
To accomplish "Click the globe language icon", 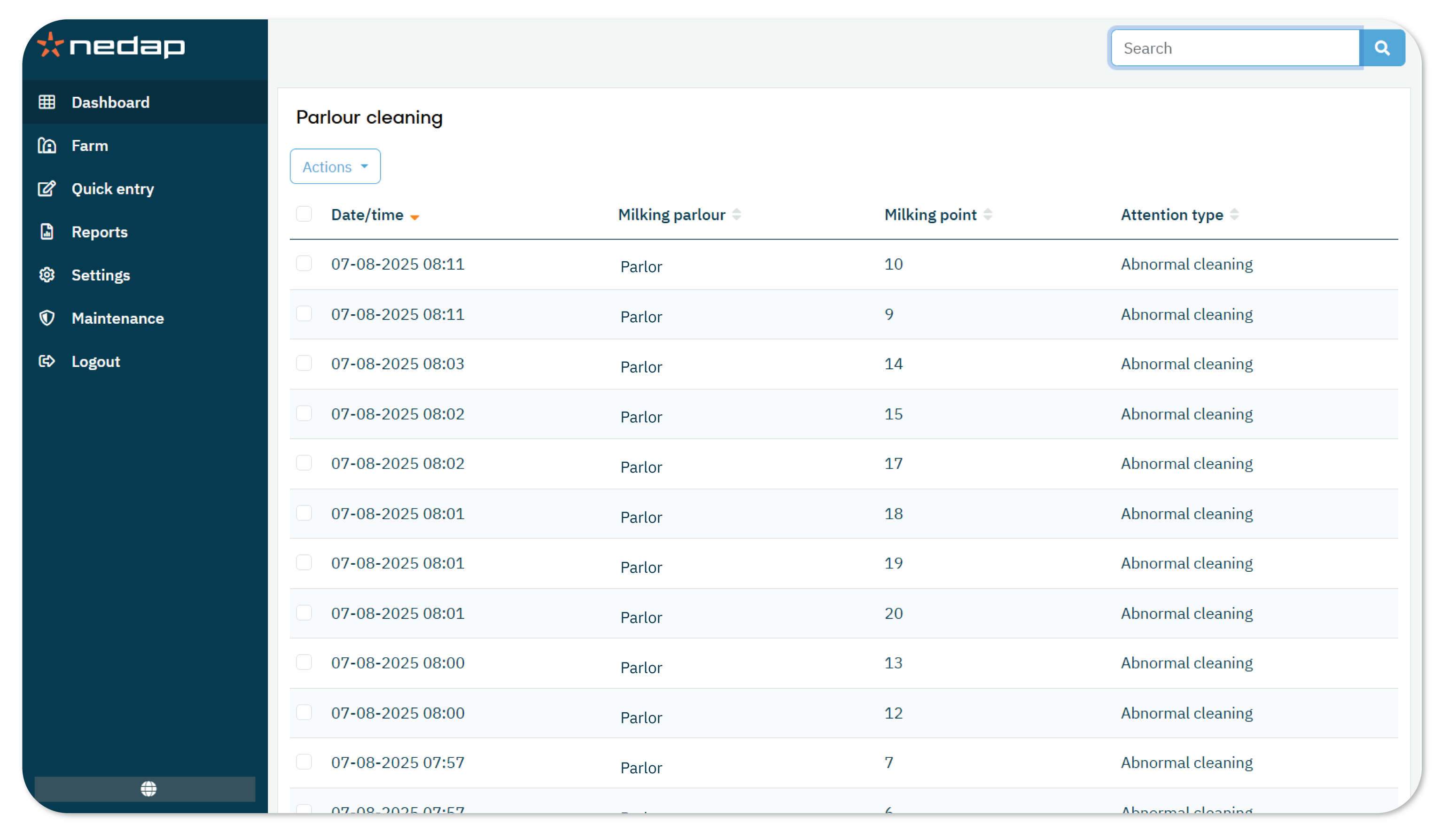I will click(x=148, y=789).
